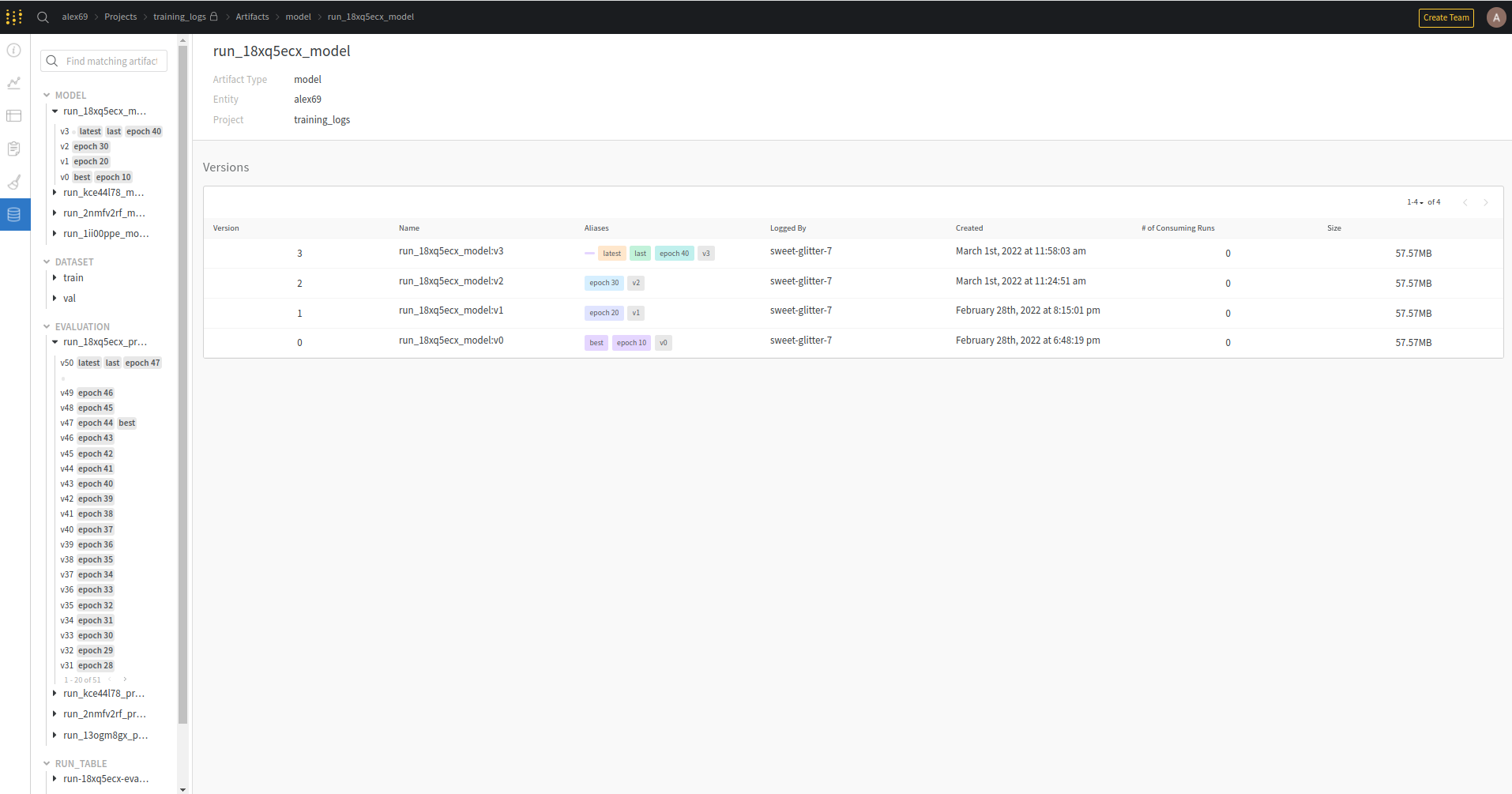Click alex69 breadcrumb link
The height and width of the screenshot is (794, 1512).
tap(75, 17)
